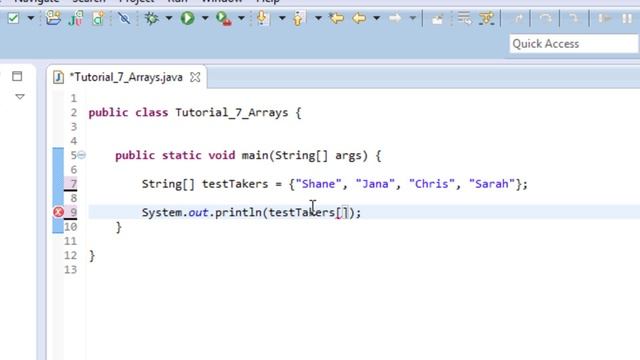640x360 pixels.
Task: Click the Step Over debug icon
Action: (546, 18)
